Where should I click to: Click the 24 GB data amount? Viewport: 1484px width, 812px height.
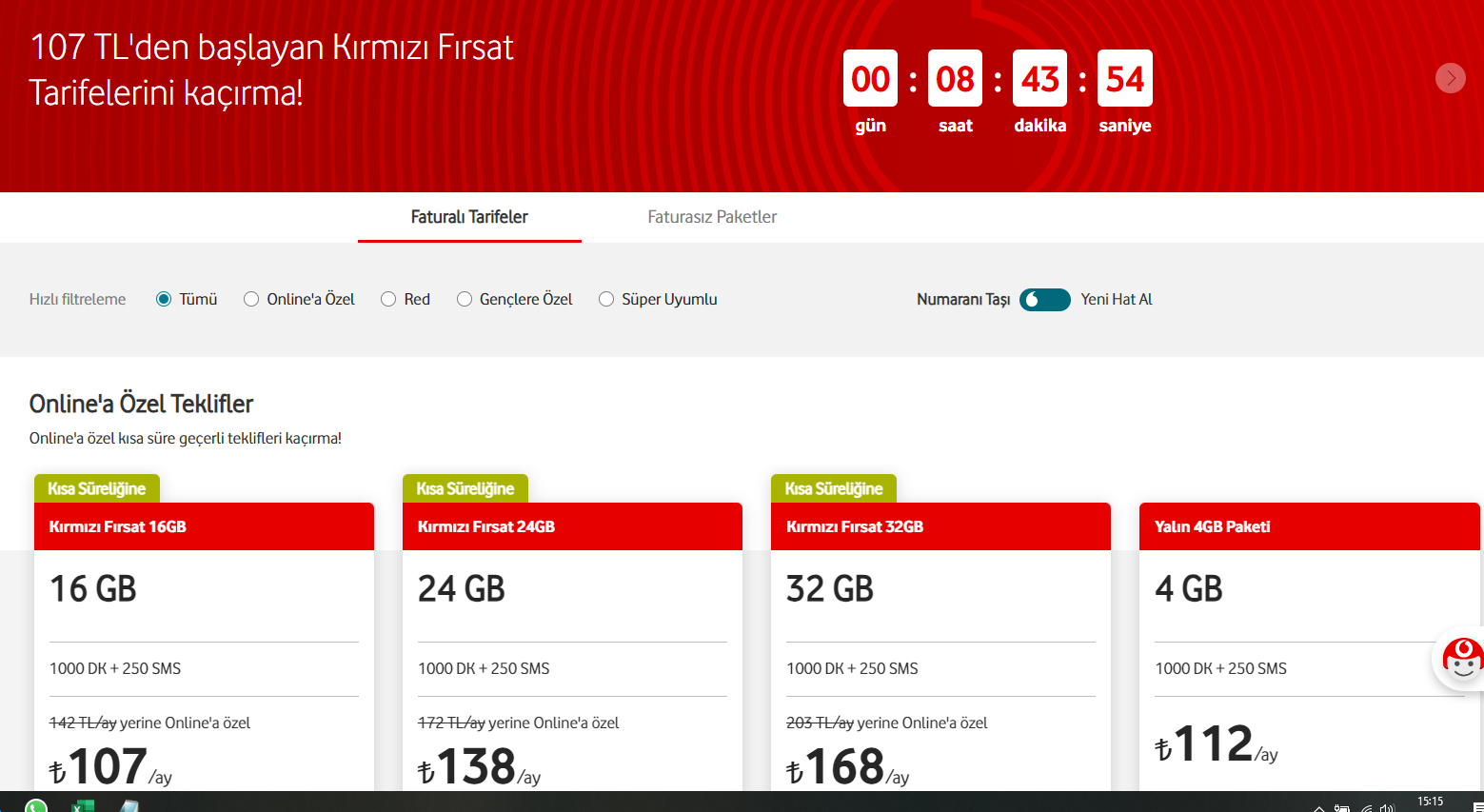(462, 589)
